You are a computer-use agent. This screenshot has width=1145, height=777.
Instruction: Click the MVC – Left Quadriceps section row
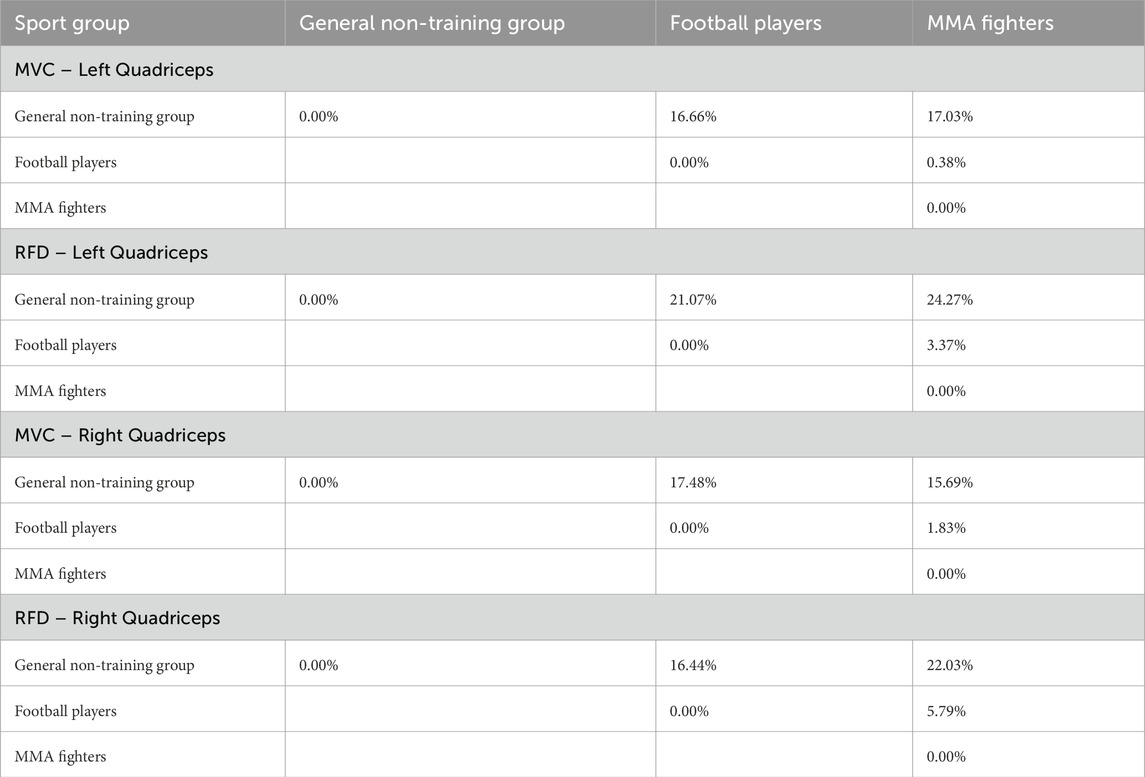[x=572, y=69]
